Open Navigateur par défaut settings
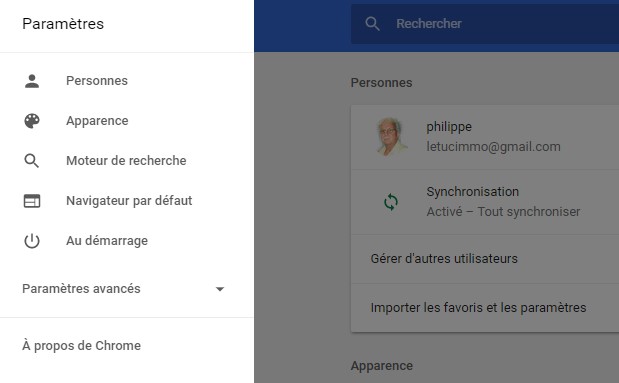Screen dimensions: 619x383 click(129, 201)
